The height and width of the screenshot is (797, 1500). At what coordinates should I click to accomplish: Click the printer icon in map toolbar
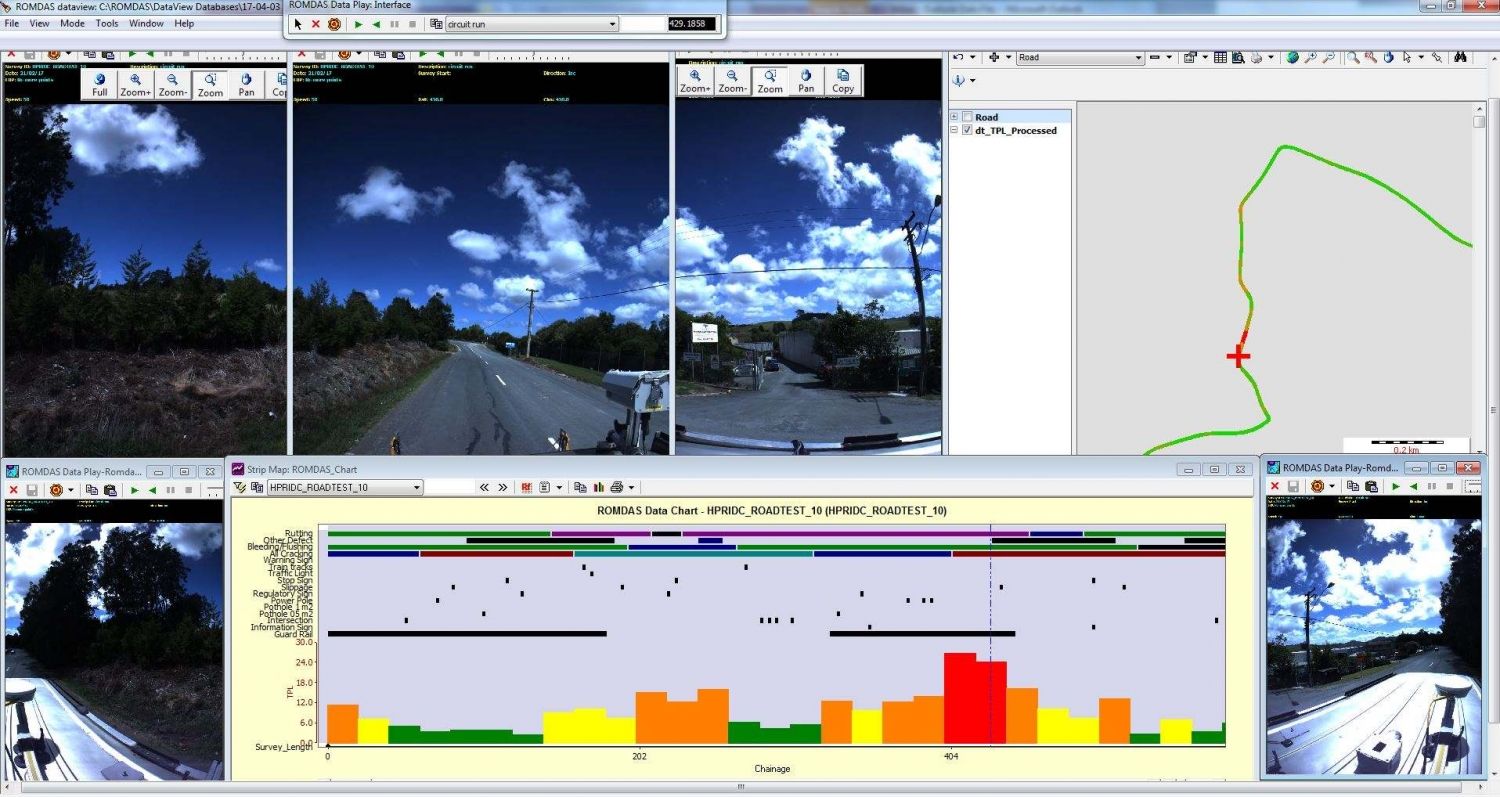tap(1256, 57)
